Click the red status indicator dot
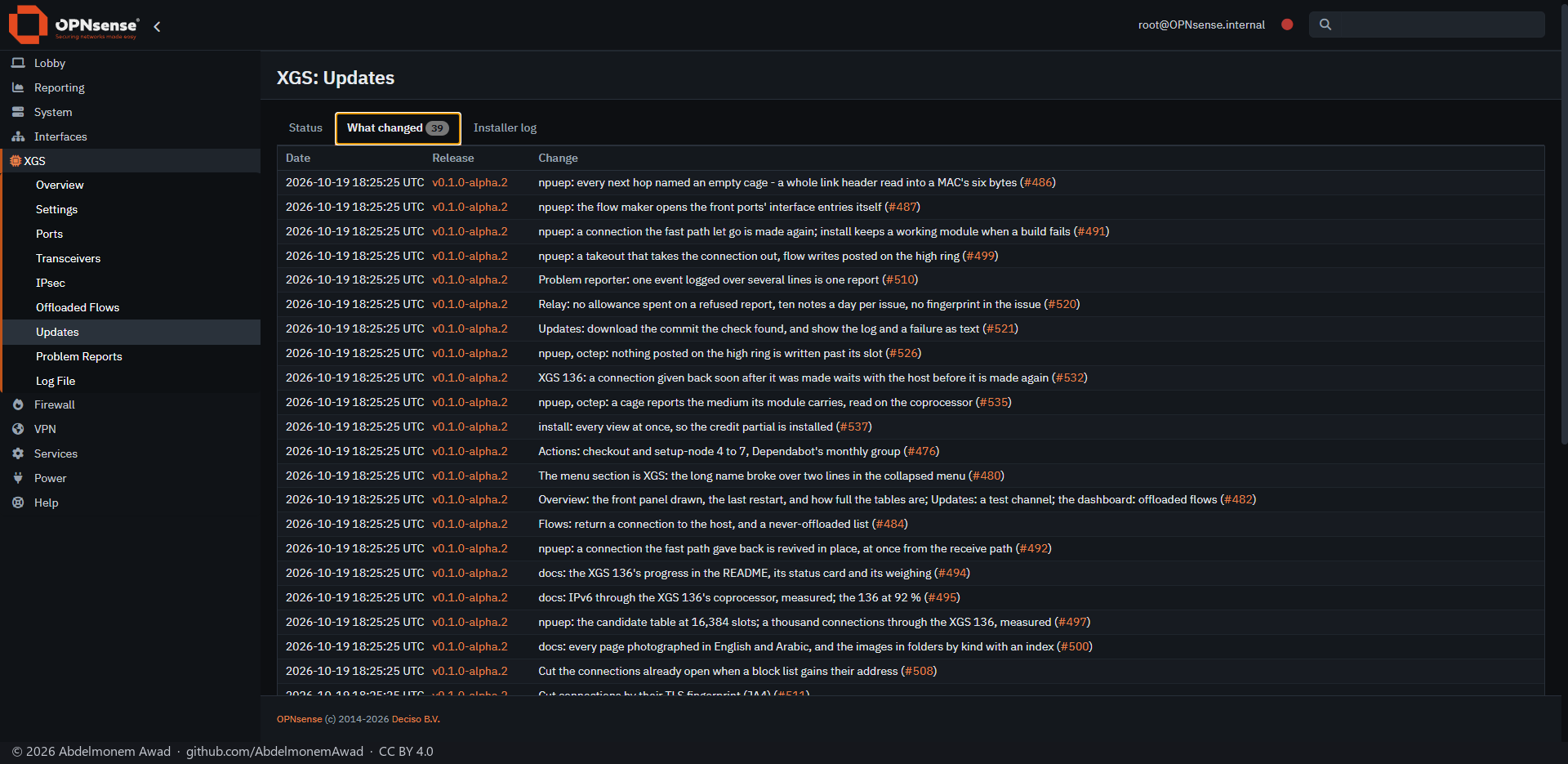Viewport: 1568px width, 764px height. (x=1287, y=25)
